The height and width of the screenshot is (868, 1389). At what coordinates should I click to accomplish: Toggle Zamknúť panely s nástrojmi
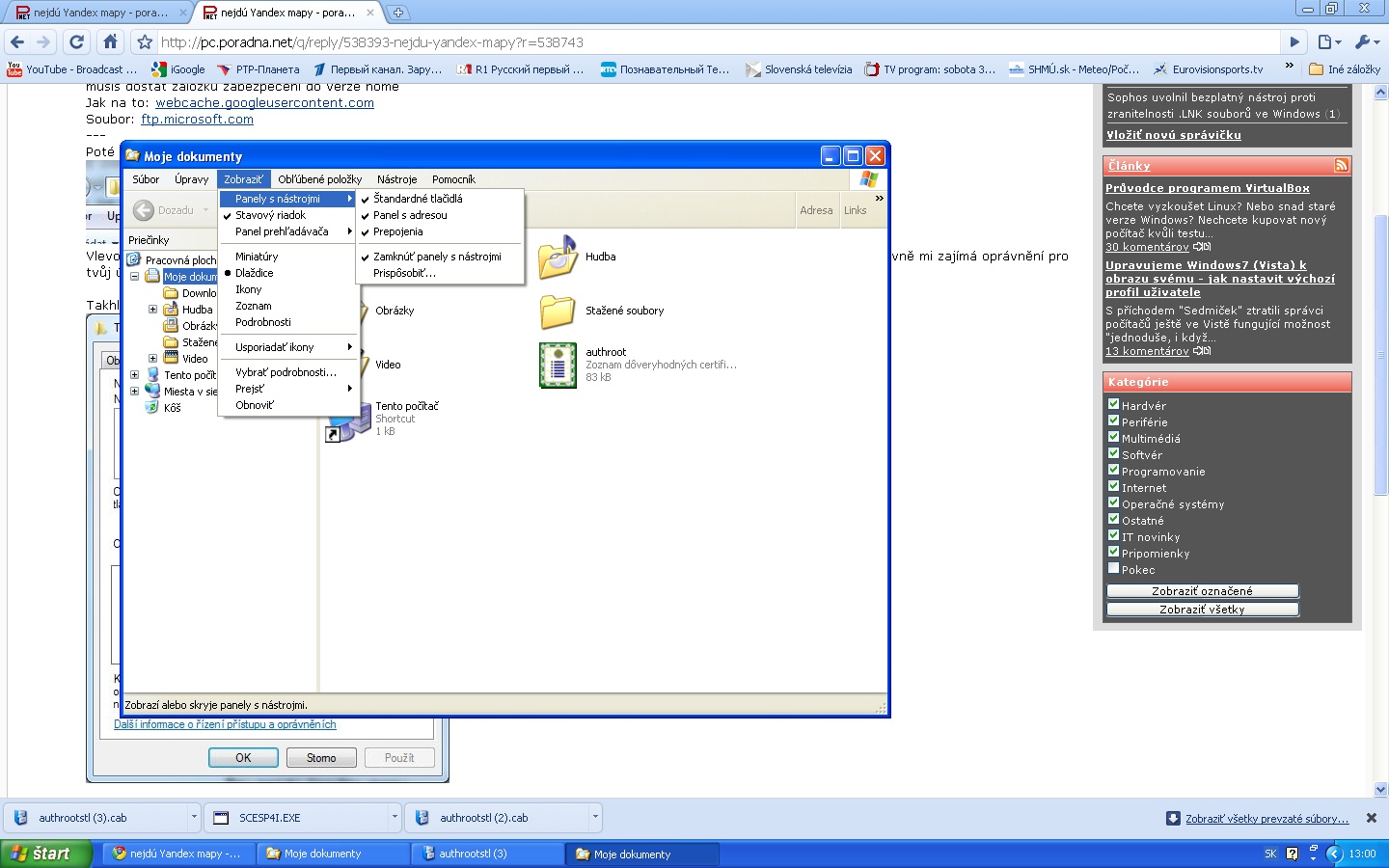click(437, 257)
